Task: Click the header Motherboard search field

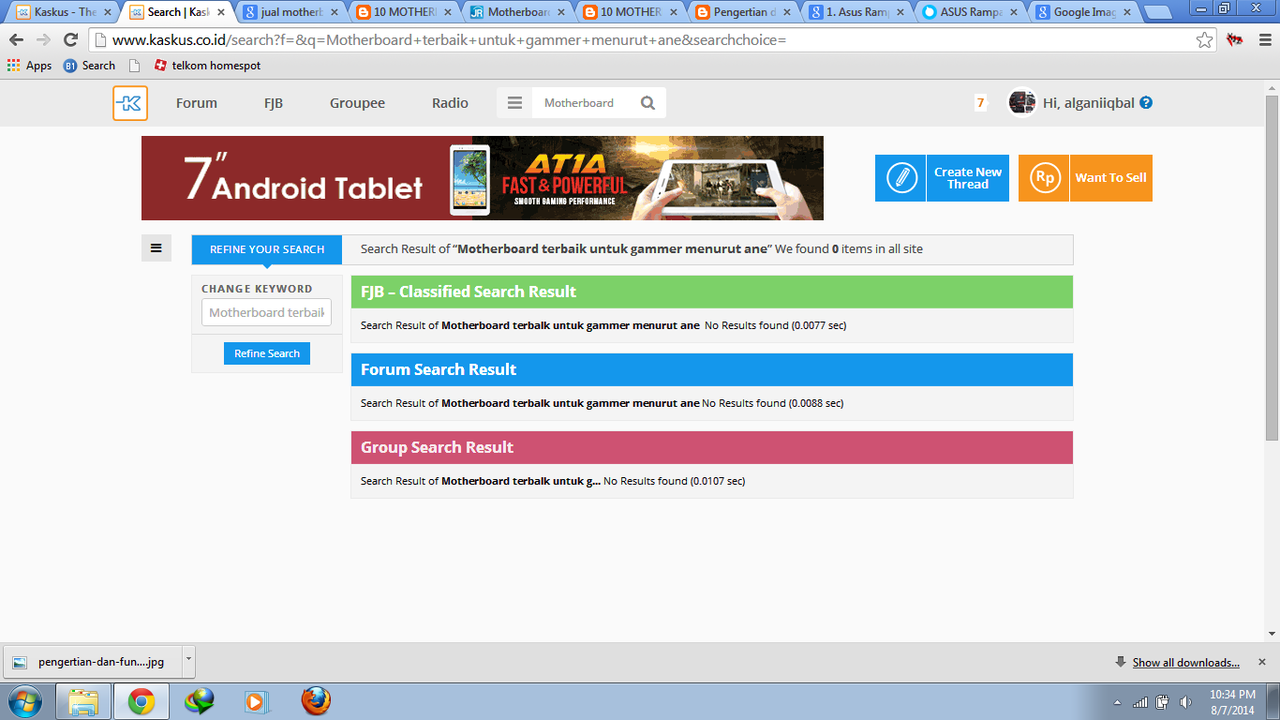Action: pos(585,103)
